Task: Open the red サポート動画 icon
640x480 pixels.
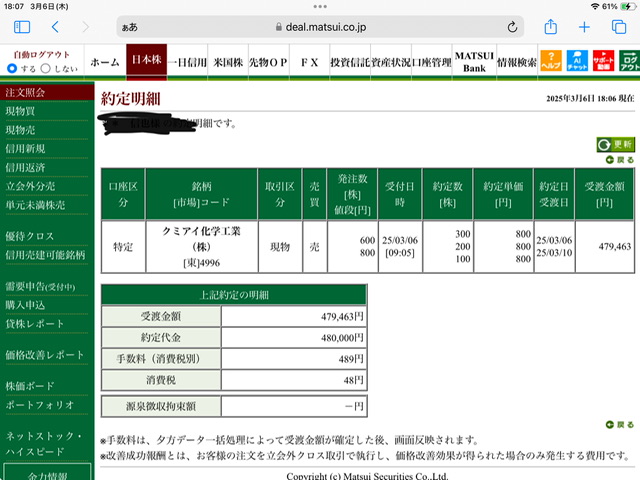Action: [x=603, y=61]
